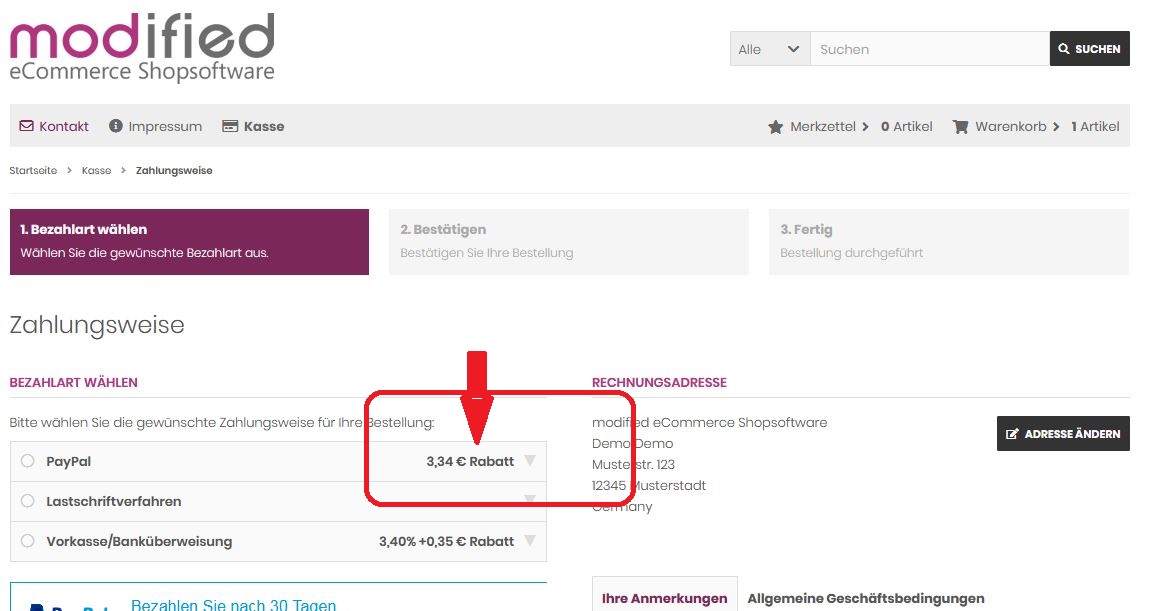The height and width of the screenshot is (611, 1161).
Task: Choose the Lastschriftverfahren radio option
Action: [28, 501]
